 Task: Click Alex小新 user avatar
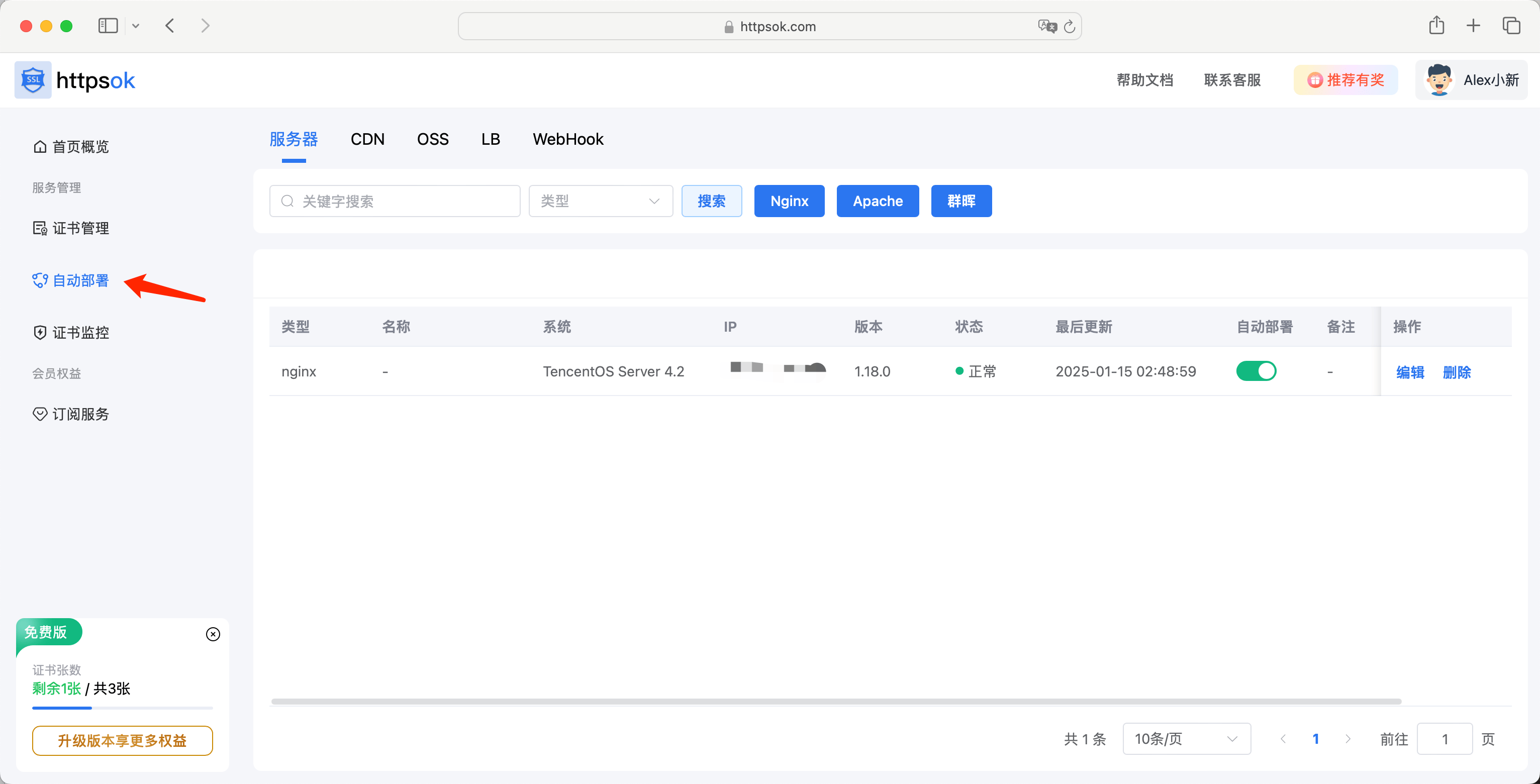pos(1439,80)
